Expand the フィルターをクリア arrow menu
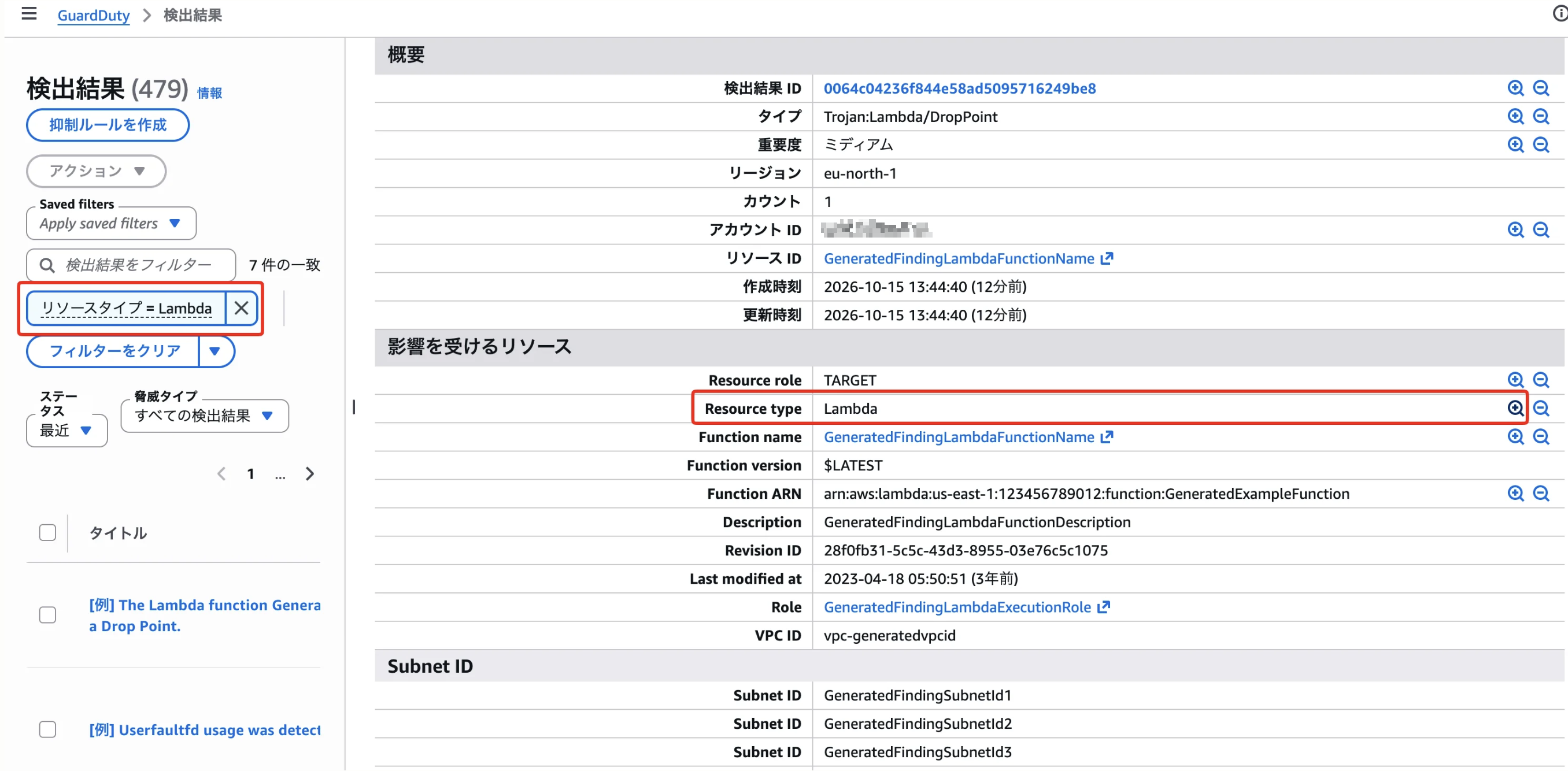The image size is (1568, 771). (x=216, y=351)
